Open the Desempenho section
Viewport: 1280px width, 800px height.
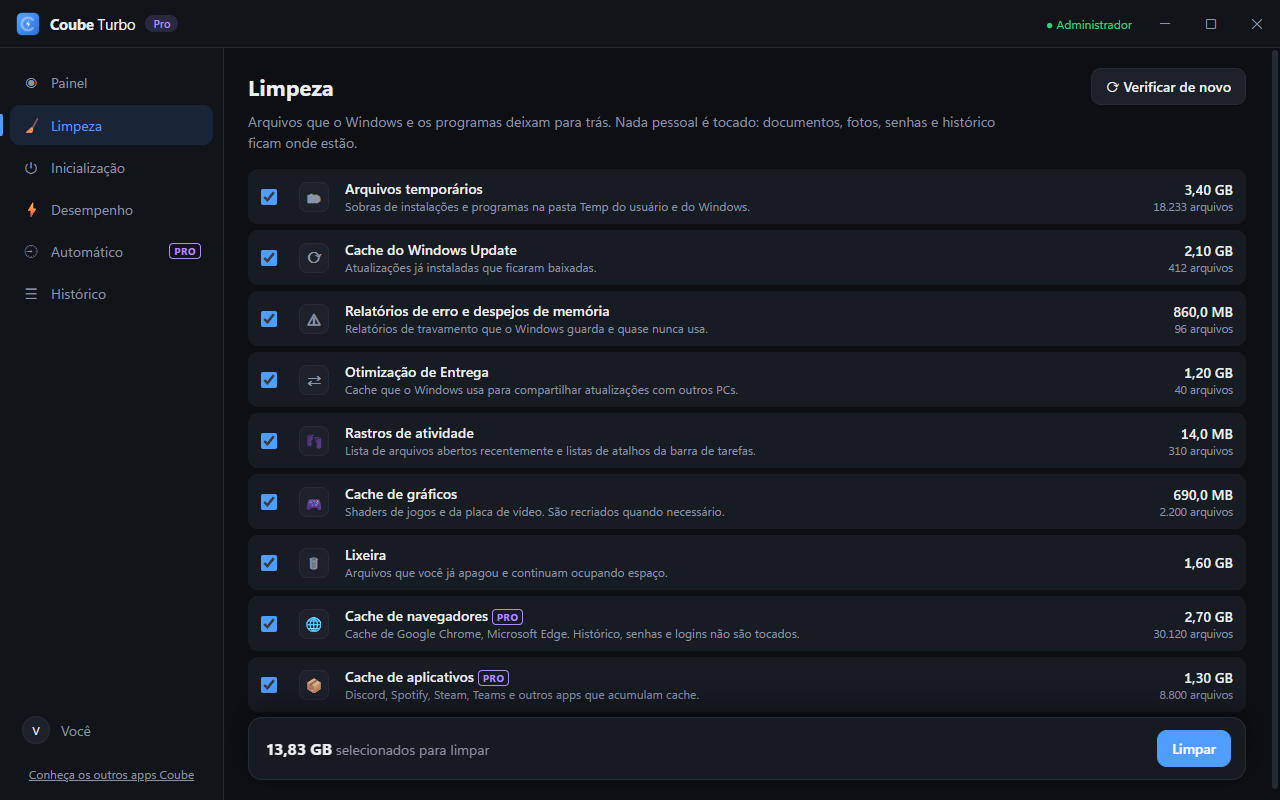click(x=112, y=210)
